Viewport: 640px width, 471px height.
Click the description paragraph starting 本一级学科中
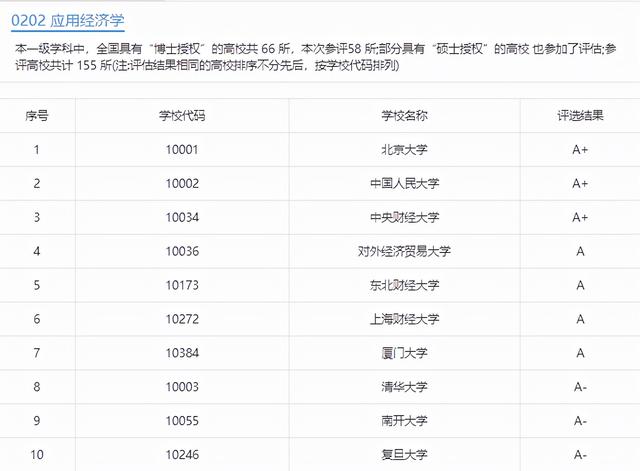(316, 57)
